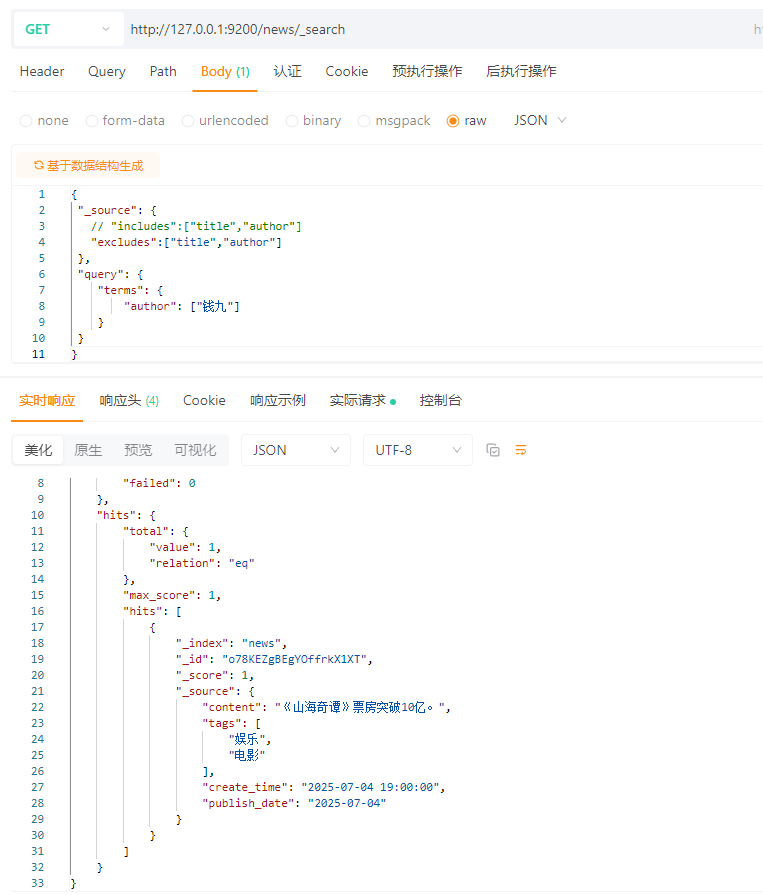
Task: Select the urlencoded radio button
Action: pos(188,121)
